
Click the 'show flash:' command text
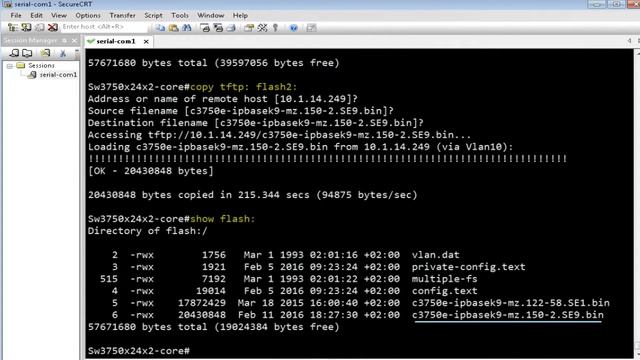(x=222, y=219)
